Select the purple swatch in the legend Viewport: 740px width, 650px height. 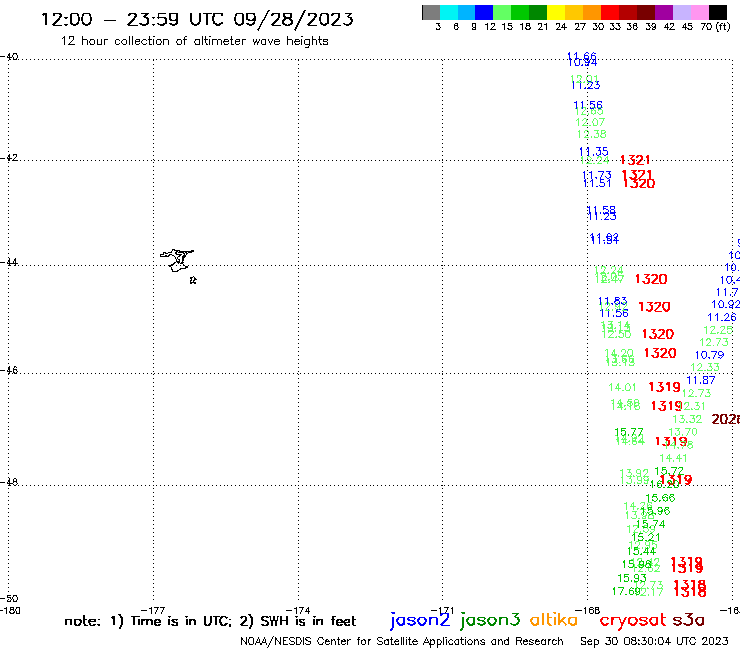pos(664,12)
